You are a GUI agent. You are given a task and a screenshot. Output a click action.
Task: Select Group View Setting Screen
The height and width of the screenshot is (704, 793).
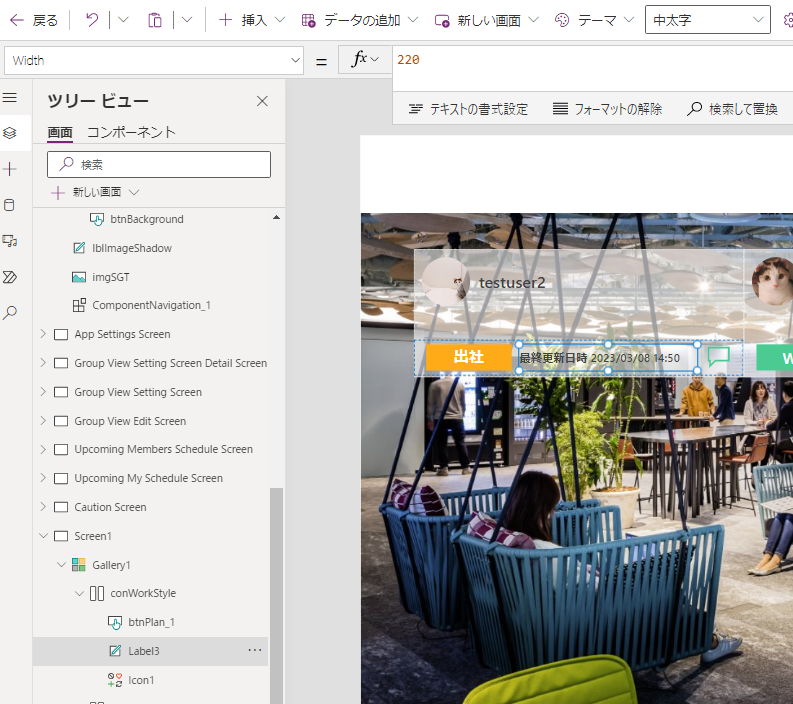click(x=138, y=392)
